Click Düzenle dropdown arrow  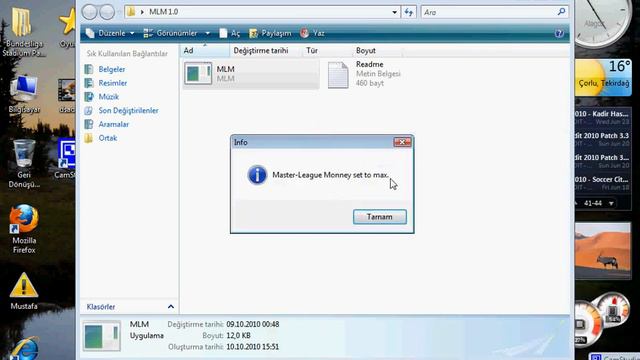point(132,33)
